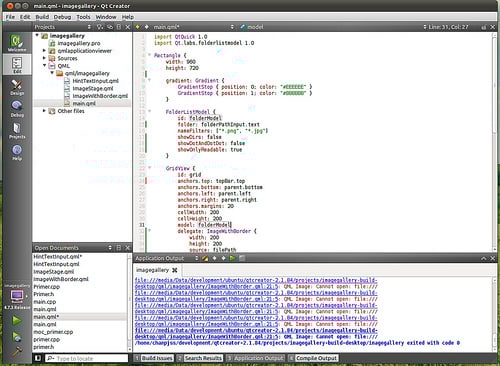Run the project with green play button
500x366 pixels.
(17, 321)
